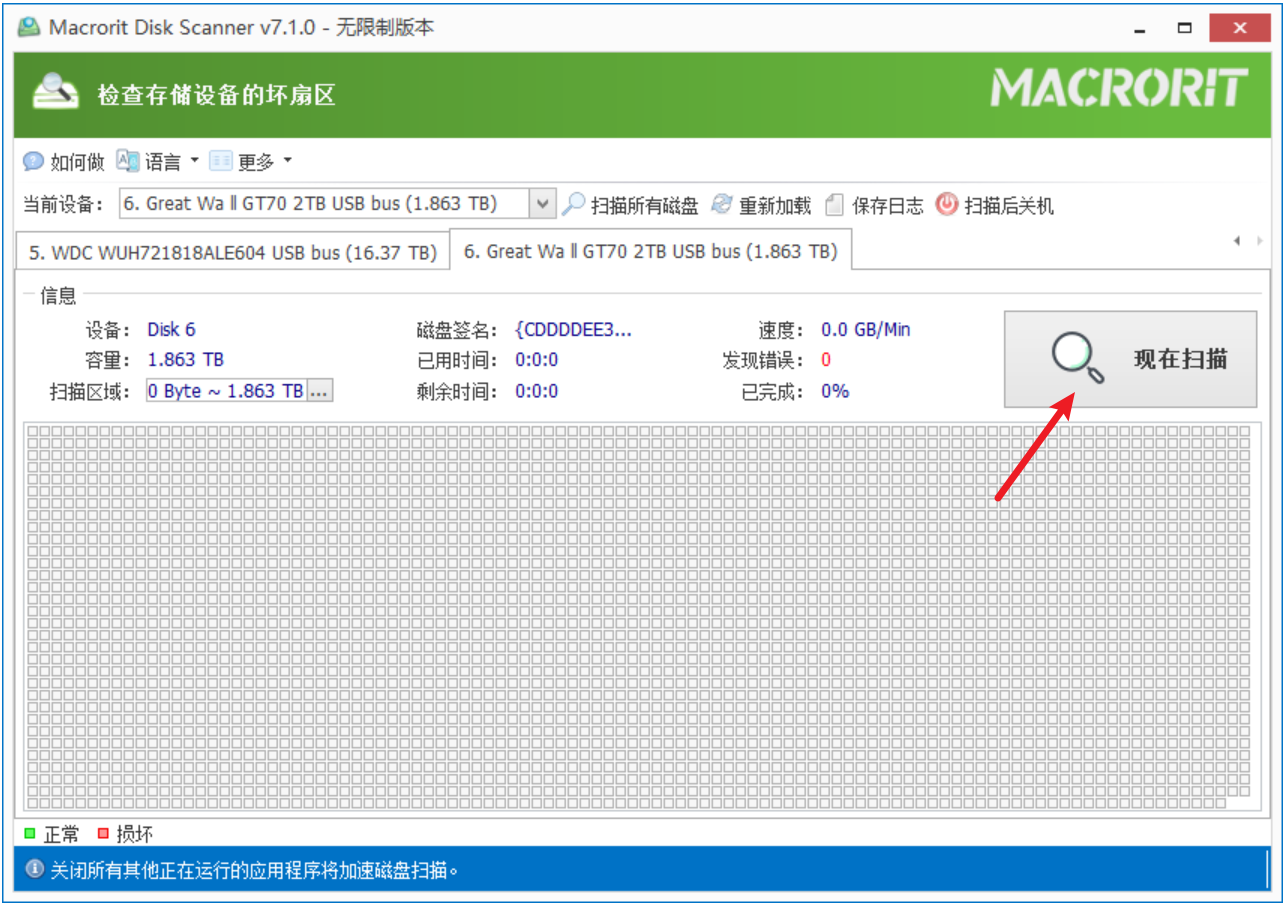Click the disk scanner header icon

(x=56, y=93)
